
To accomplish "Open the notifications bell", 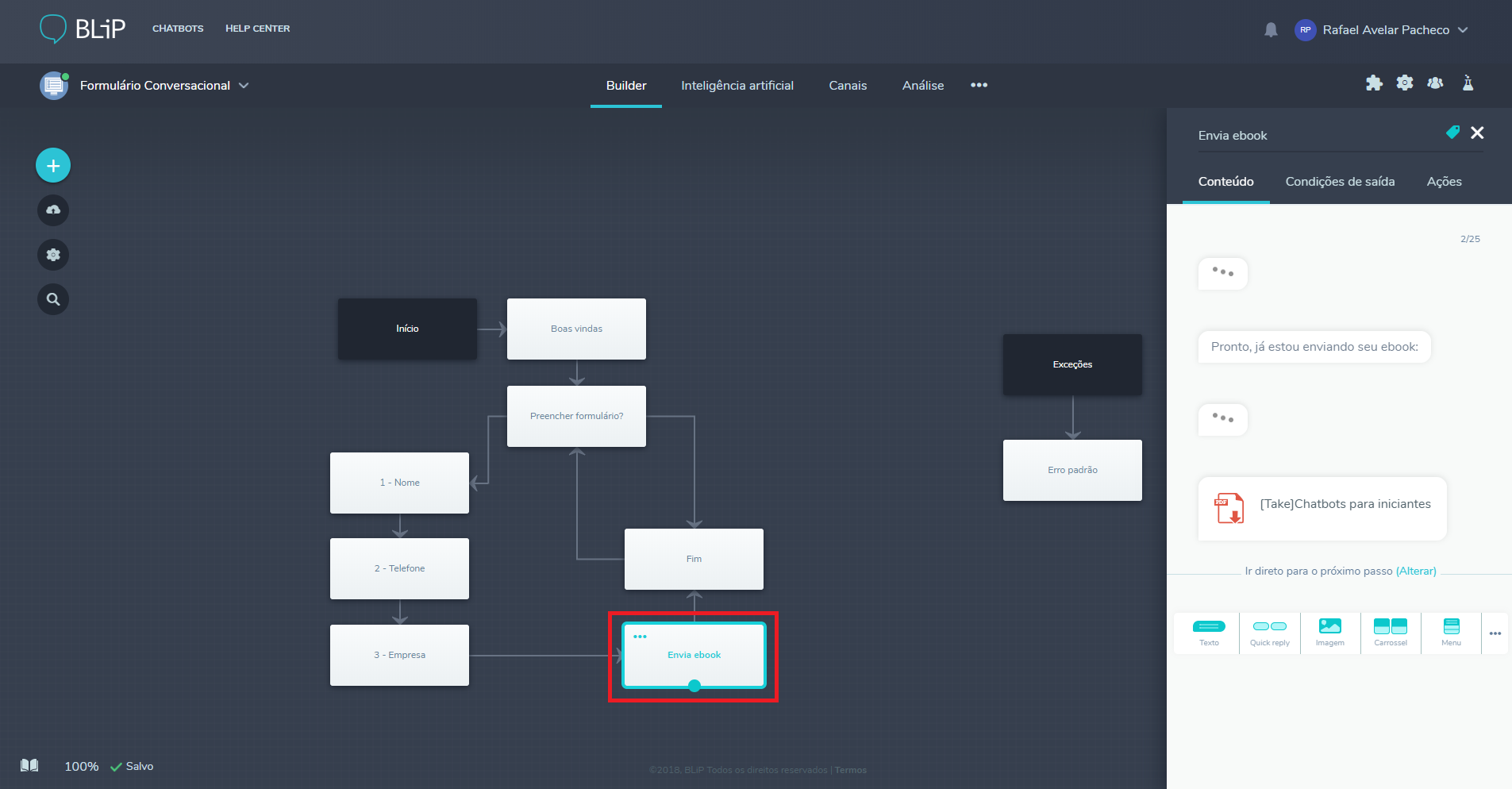I will coord(1271,30).
